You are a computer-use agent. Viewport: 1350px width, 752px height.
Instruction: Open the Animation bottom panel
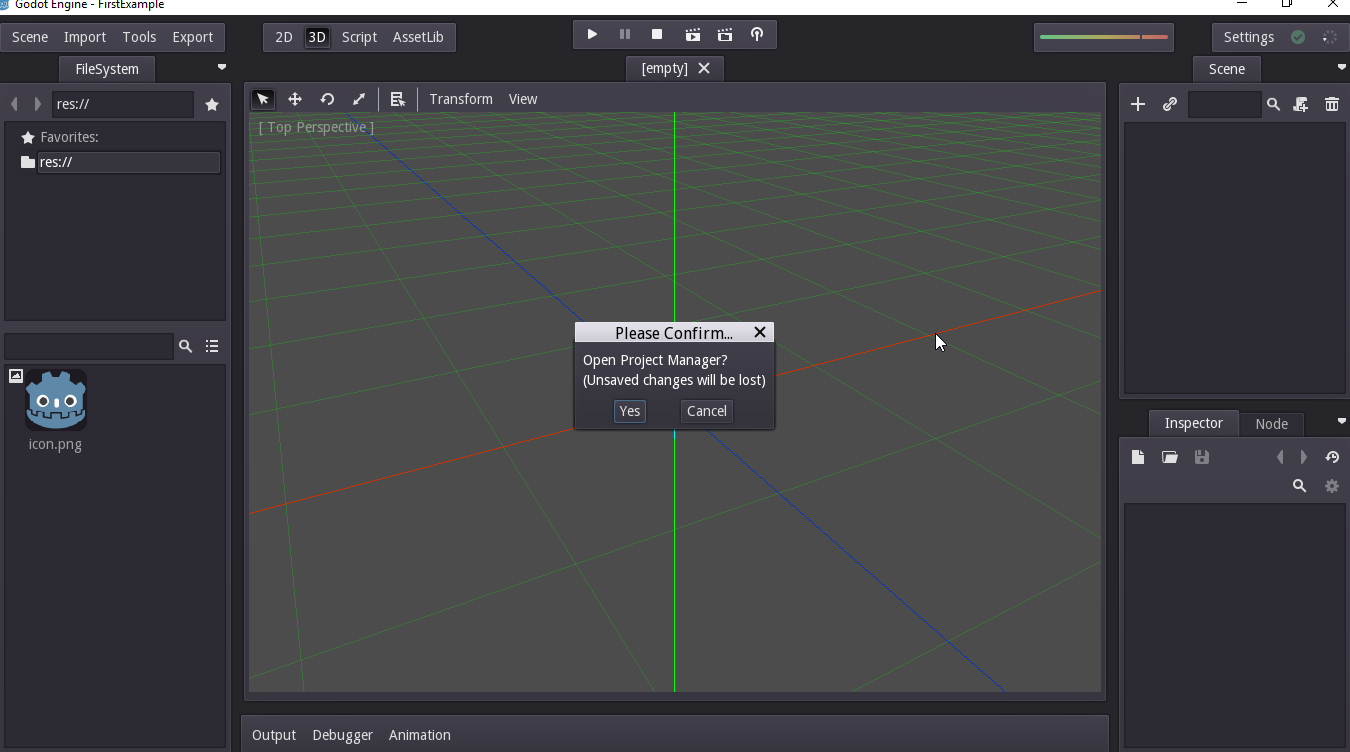click(420, 735)
